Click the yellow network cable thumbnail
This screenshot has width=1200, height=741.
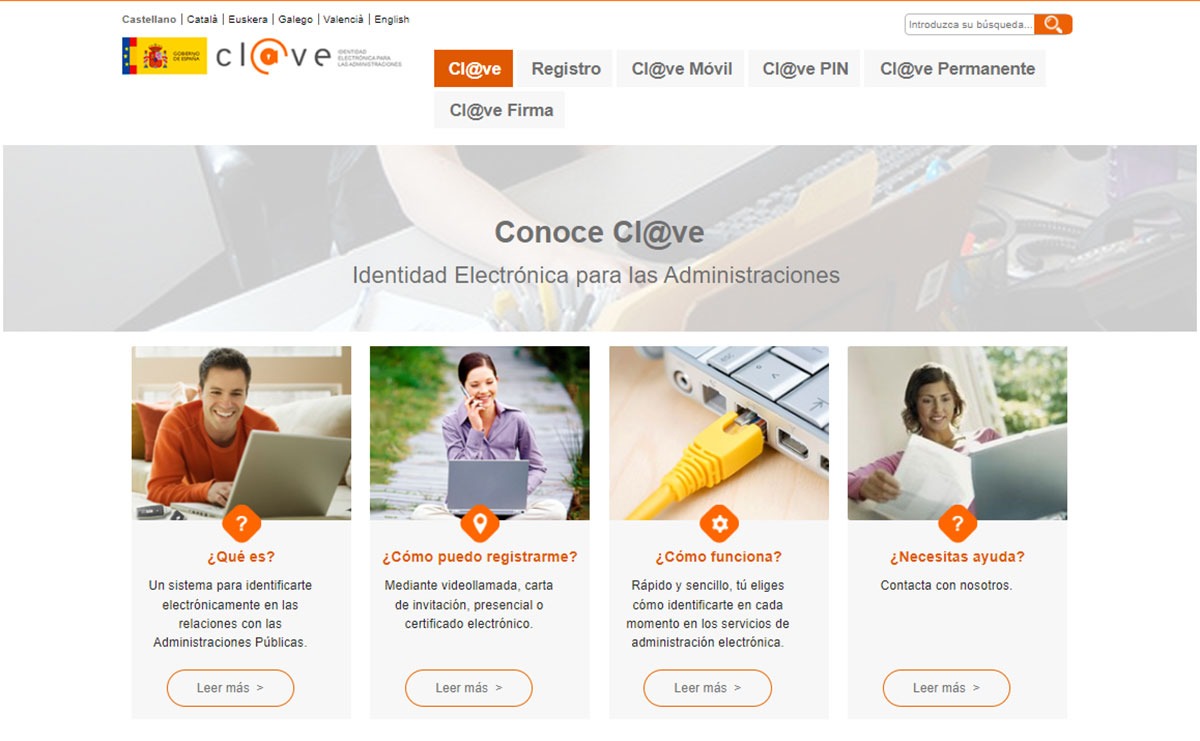tap(719, 433)
